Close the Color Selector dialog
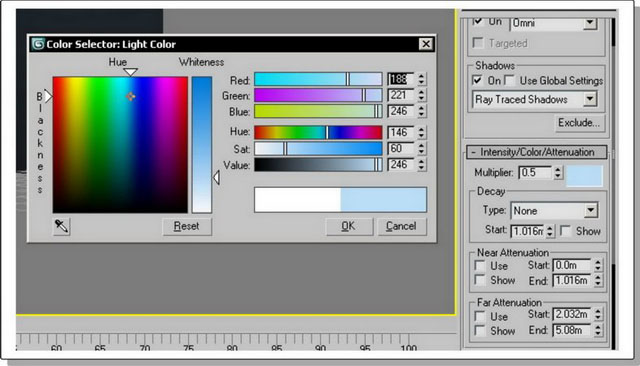 pos(426,44)
